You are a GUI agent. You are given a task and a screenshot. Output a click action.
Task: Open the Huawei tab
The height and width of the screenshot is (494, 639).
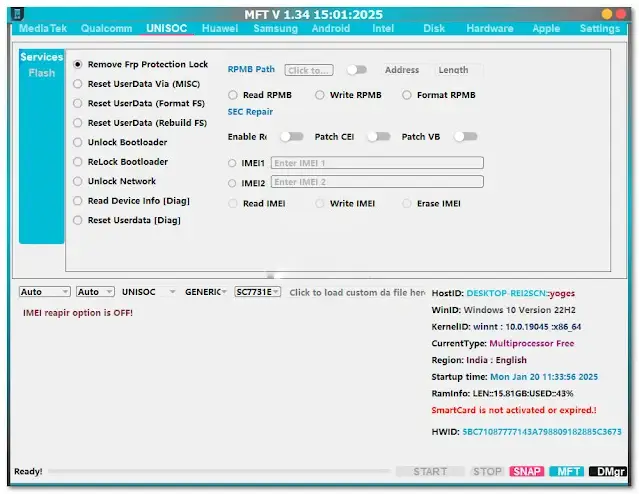pyautogui.click(x=220, y=28)
